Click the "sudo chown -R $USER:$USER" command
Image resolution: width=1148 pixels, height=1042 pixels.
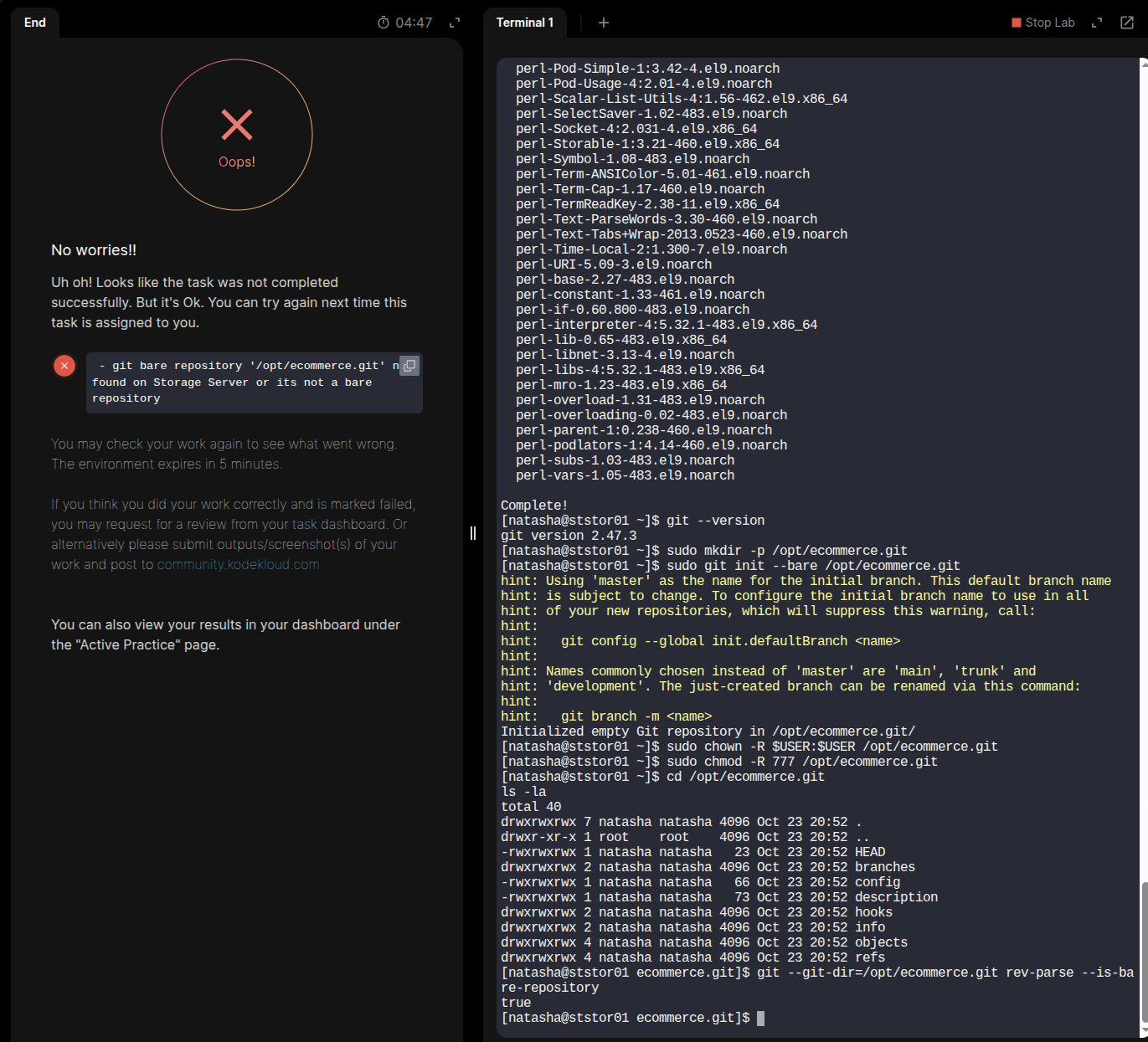pyautogui.click(x=832, y=747)
